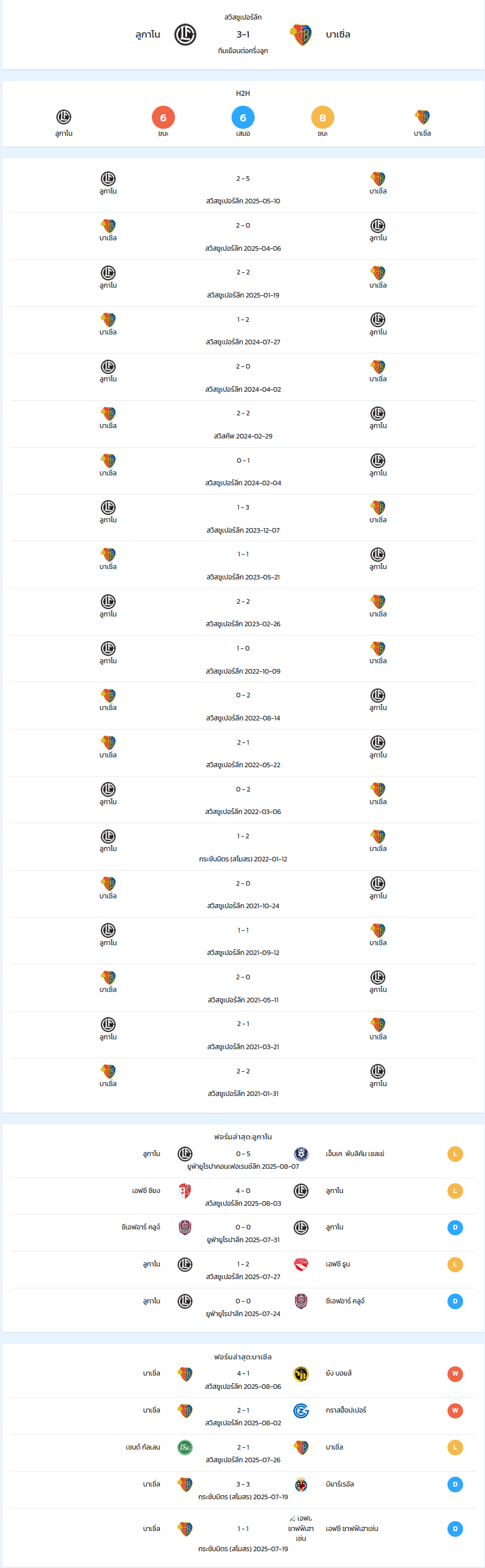Click the Basel logo in the H2H summary
Image resolution: width=485 pixels, height=1568 pixels.
coord(422,117)
